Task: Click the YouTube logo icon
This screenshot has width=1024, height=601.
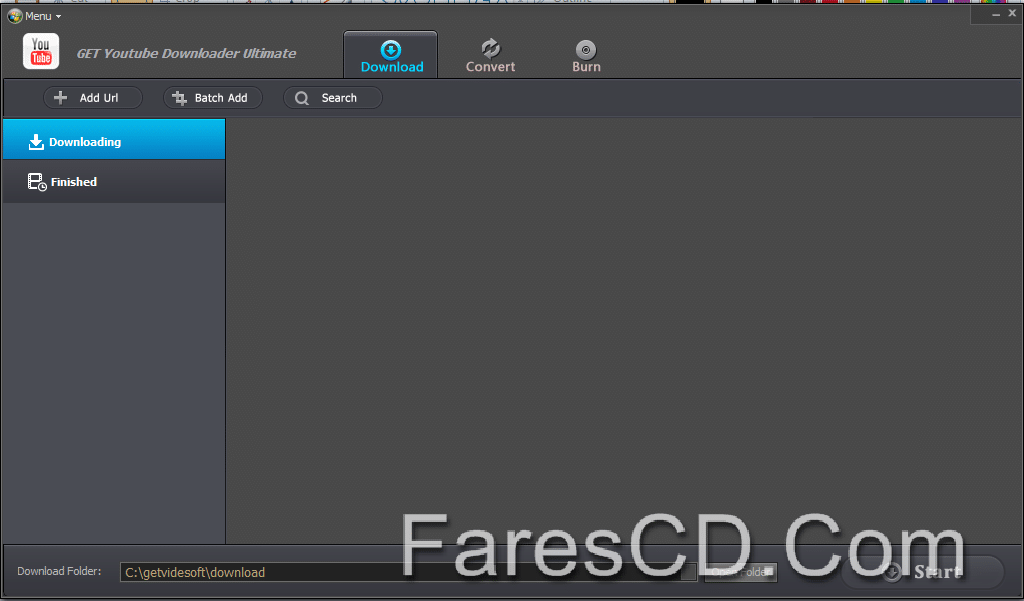Action: click(x=41, y=52)
